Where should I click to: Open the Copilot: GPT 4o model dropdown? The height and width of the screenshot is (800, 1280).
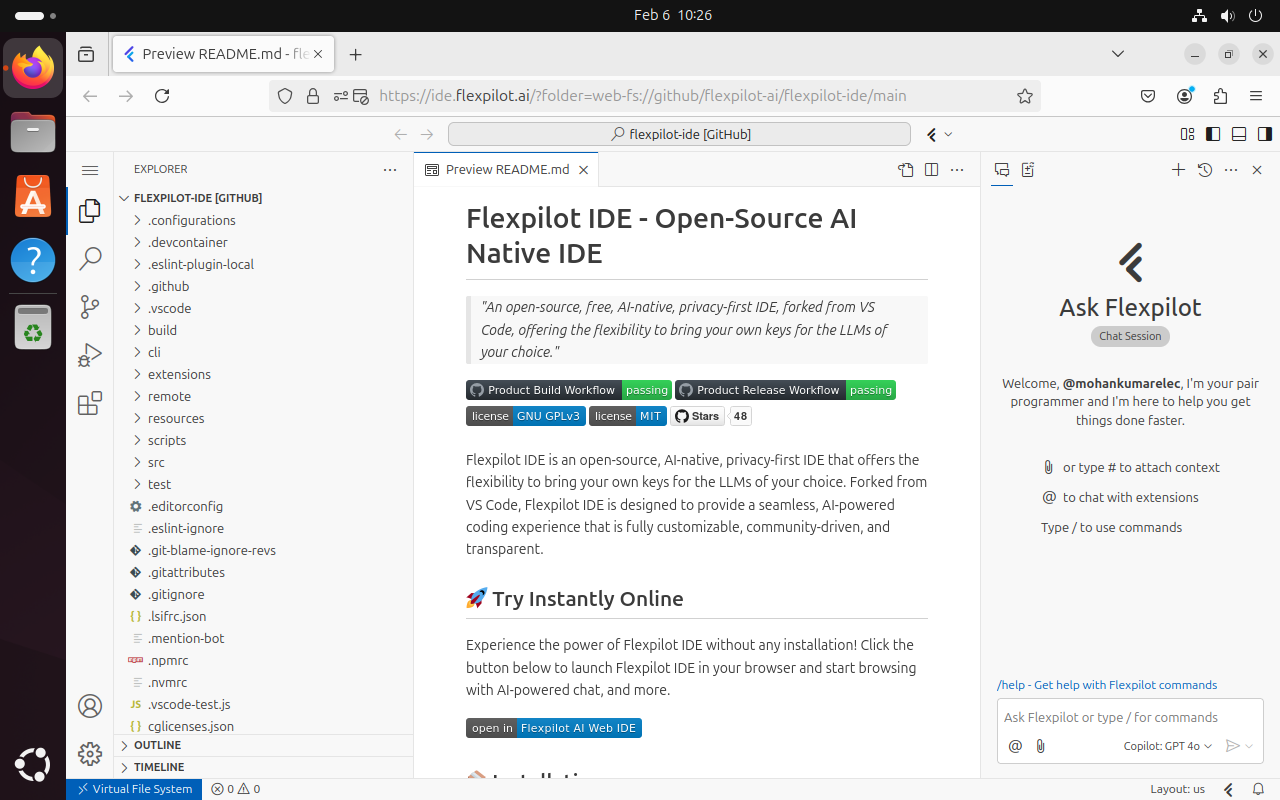[x=1166, y=746]
